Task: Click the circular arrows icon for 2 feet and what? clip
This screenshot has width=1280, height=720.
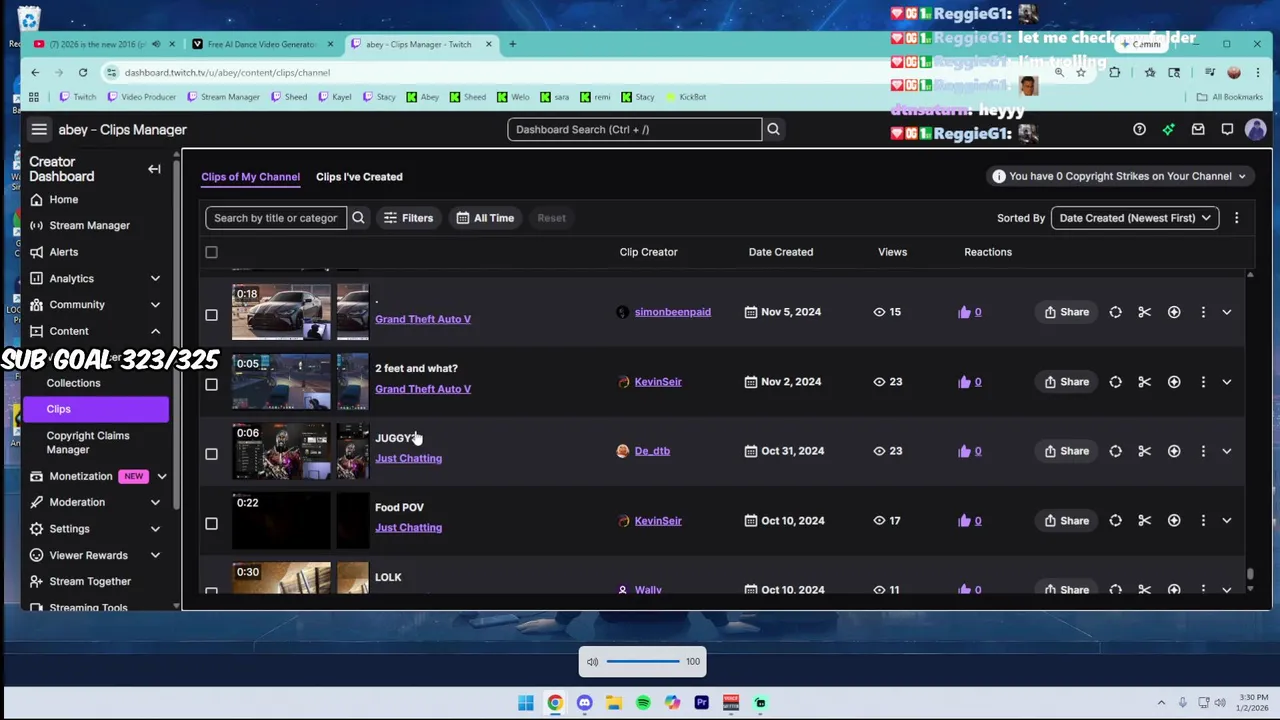Action: pyautogui.click(x=1115, y=382)
